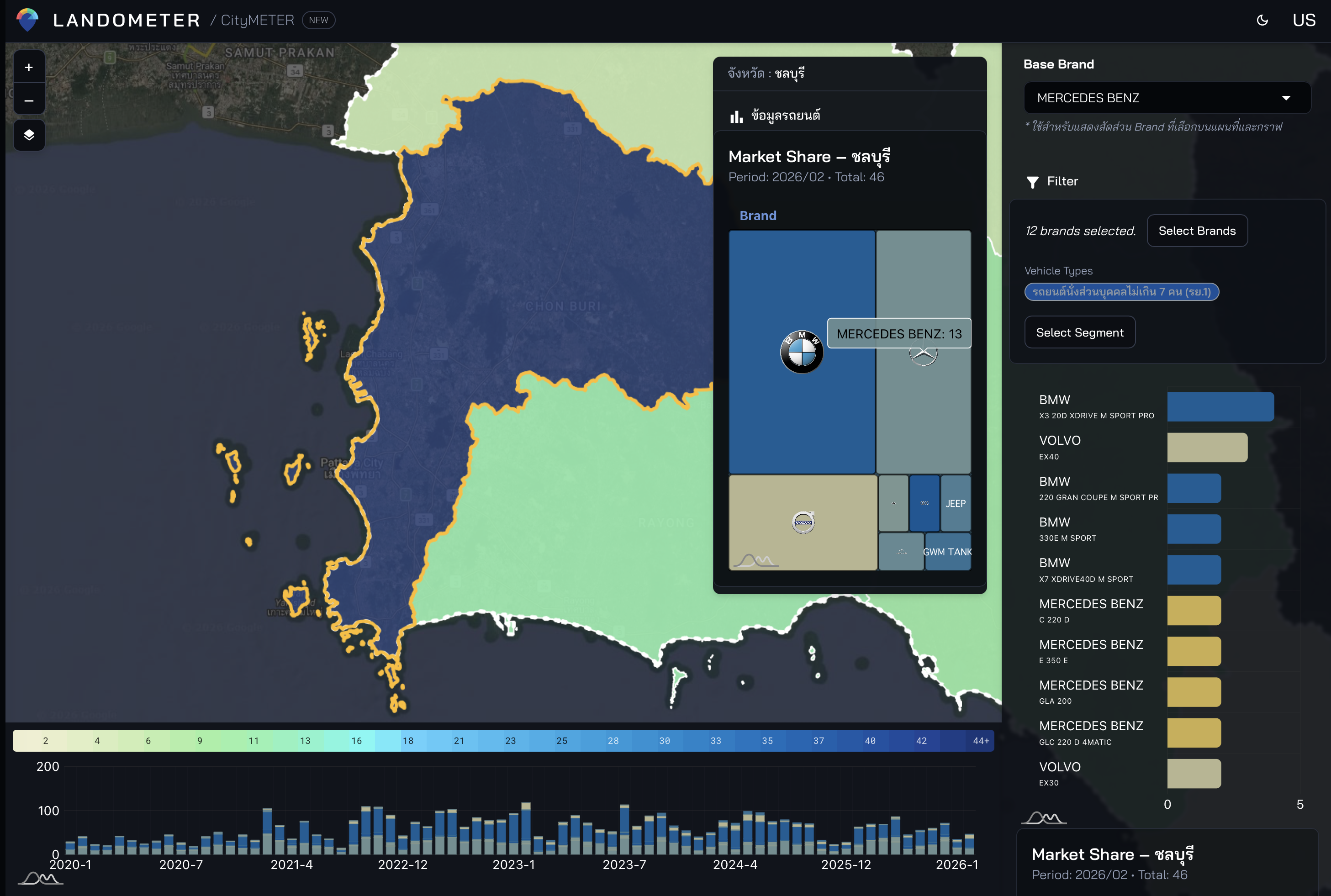Image resolution: width=1331 pixels, height=896 pixels.
Task: Click the CHON BURI province label on map
Action: pyautogui.click(x=563, y=306)
